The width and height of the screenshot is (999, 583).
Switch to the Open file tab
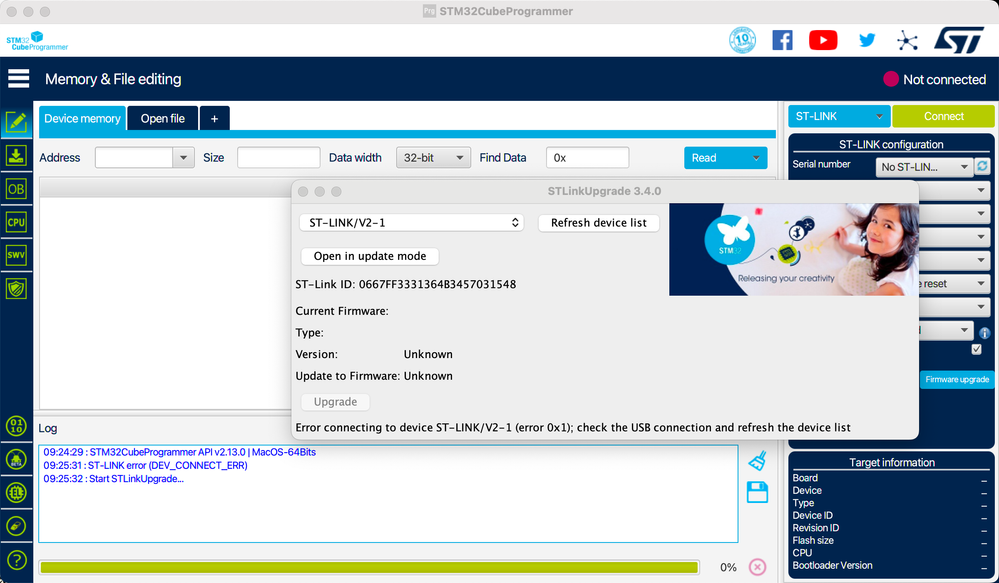tap(162, 119)
